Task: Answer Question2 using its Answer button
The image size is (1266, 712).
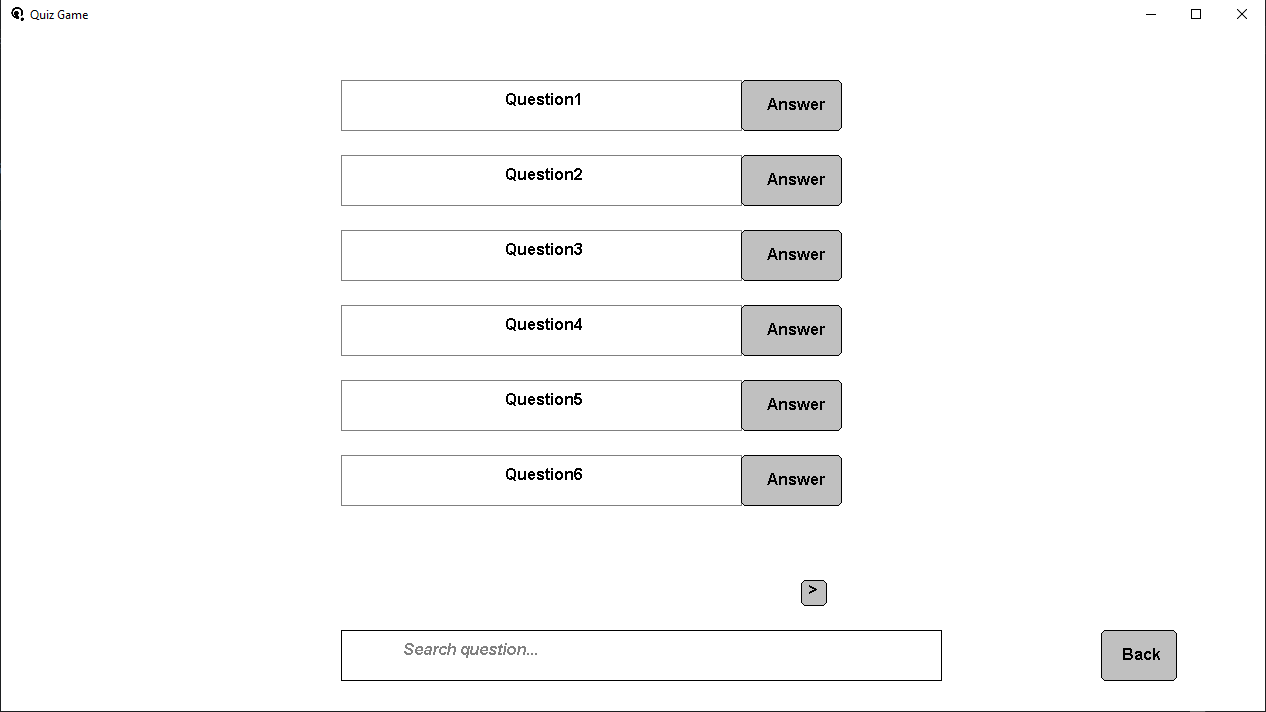Action: [x=791, y=180]
